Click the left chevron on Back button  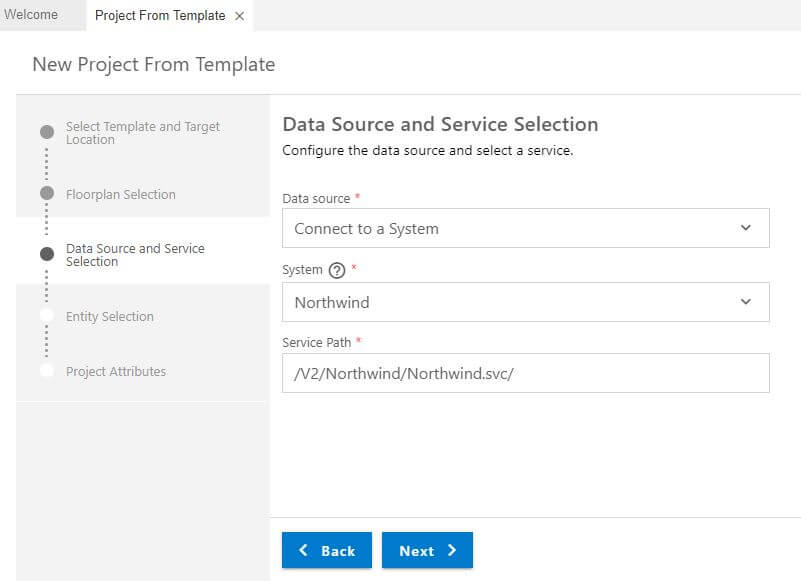coord(303,550)
